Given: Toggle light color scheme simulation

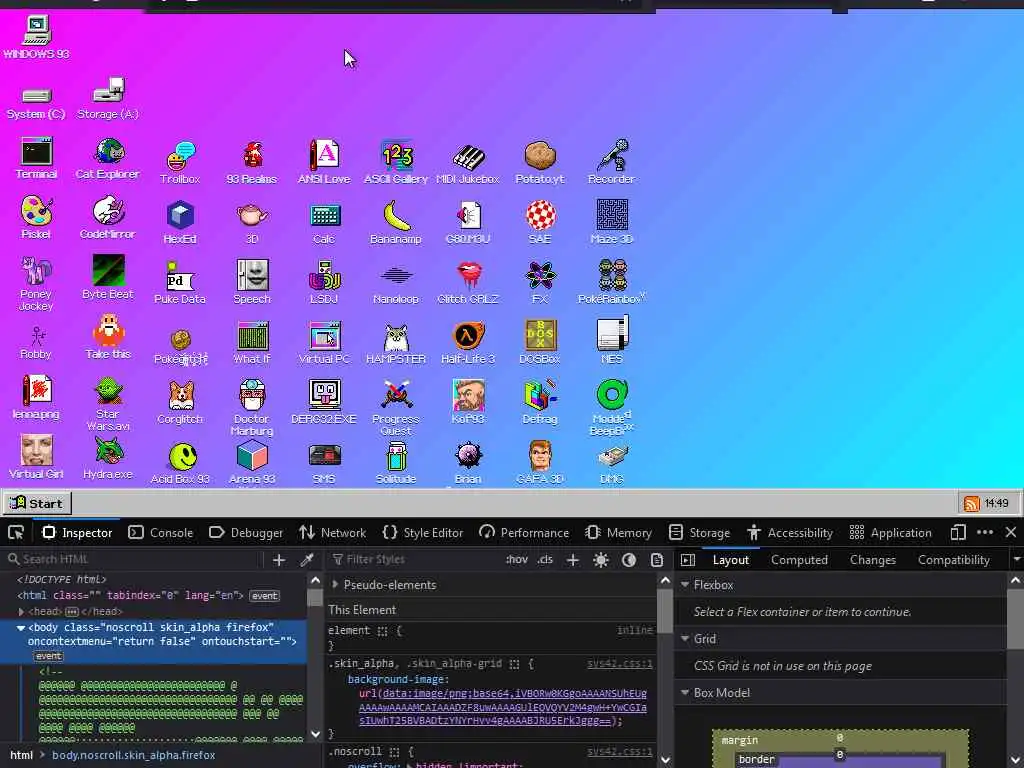Looking at the screenshot, I should pyautogui.click(x=601, y=560).
